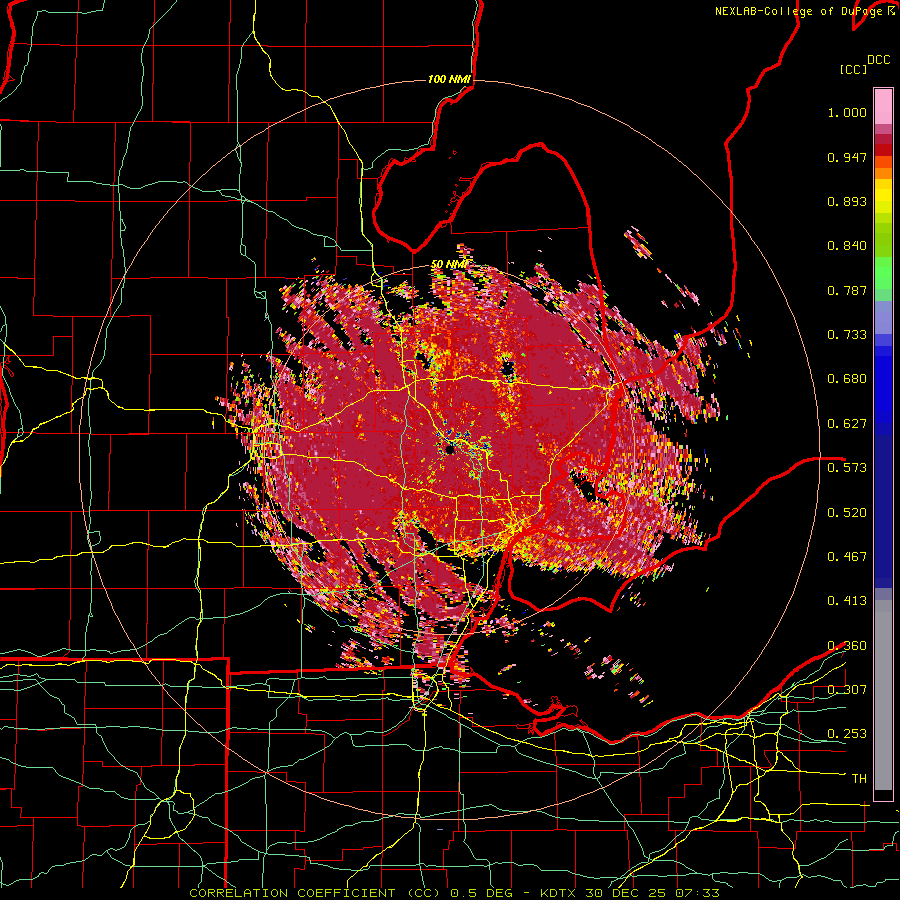Click the Correlation Coefficient product caption

[454, 893]
